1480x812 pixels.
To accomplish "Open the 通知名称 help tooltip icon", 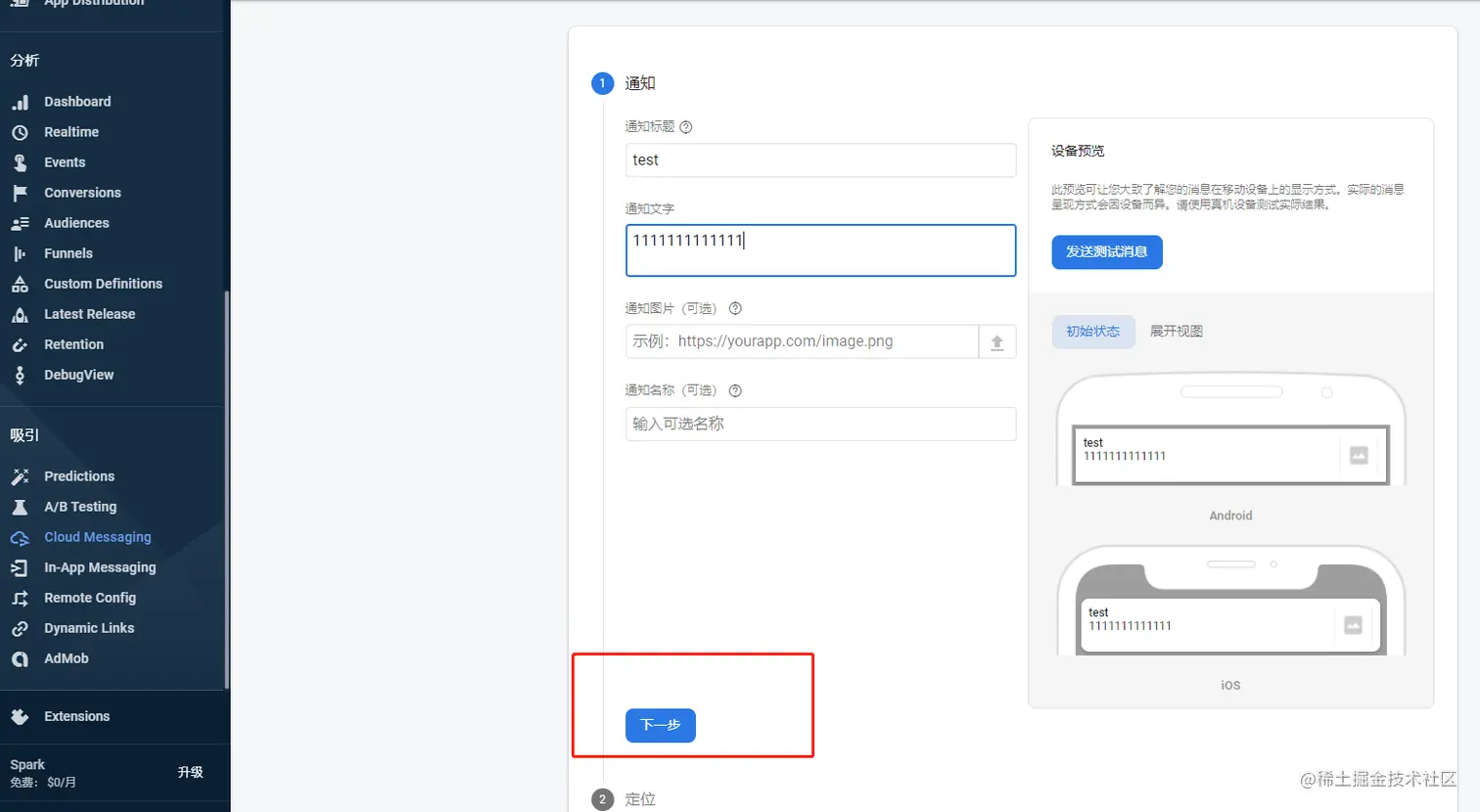I will point(735,389).
